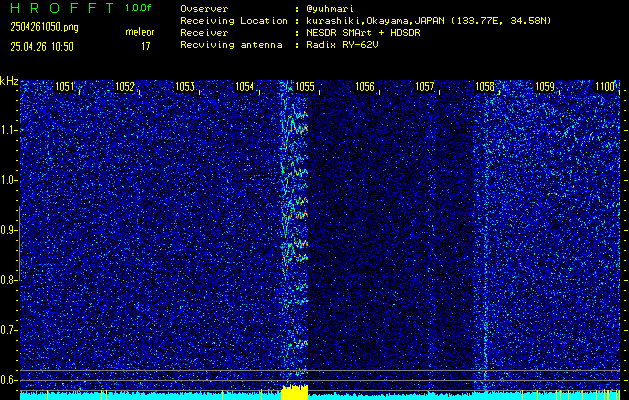
Task: Click the Receiving Location label
Action: pyautogui.click(x=234, y=21)
